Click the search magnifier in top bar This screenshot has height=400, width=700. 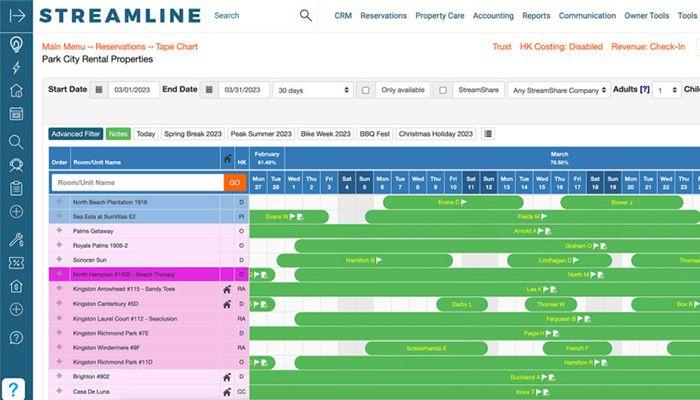305,16
